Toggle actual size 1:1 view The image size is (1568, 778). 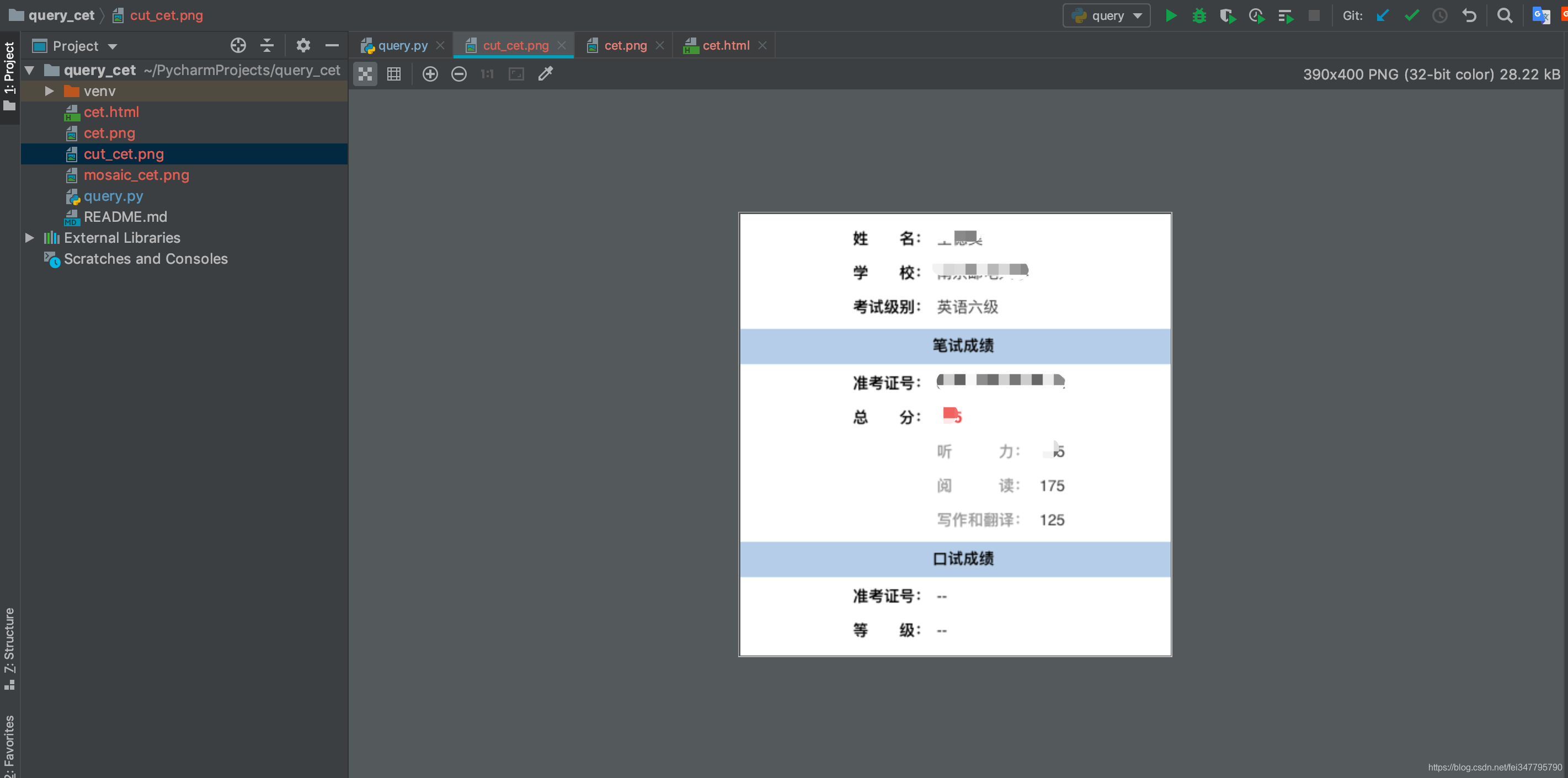click(487, 73)
